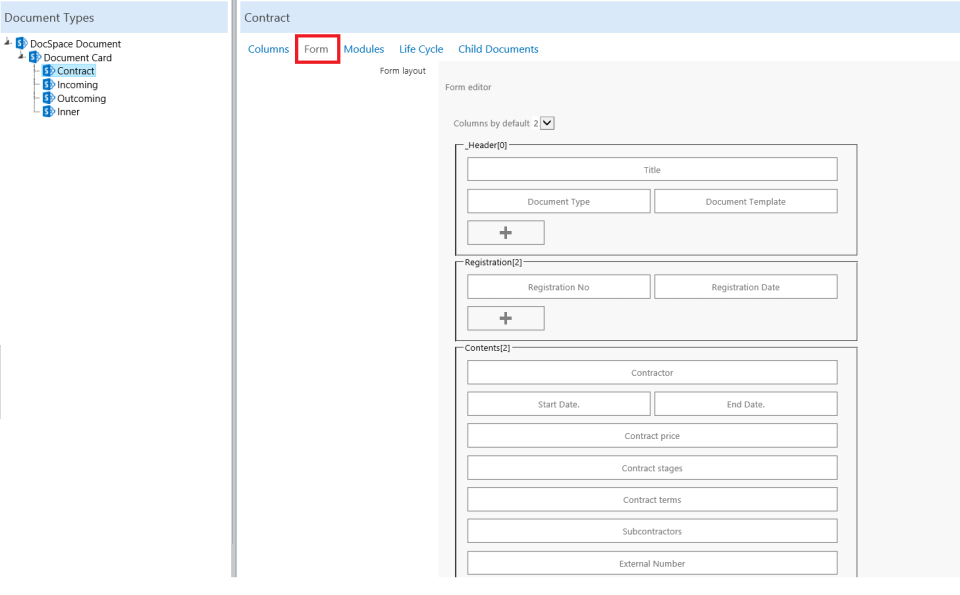The height and width of the screenshot is (595, 960).
Task: Select the Title field in Header
Action: pyautogui.click(x=652, y=170)
